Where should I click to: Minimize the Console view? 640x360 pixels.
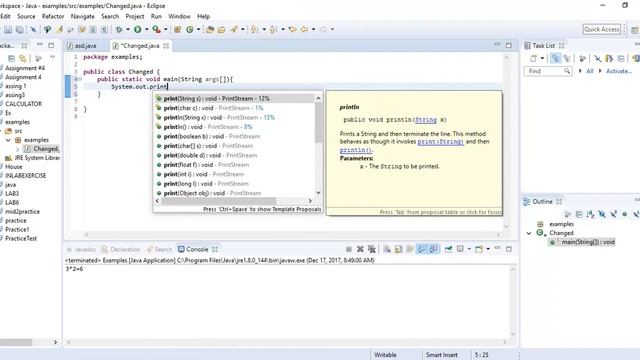click(497, 249)
